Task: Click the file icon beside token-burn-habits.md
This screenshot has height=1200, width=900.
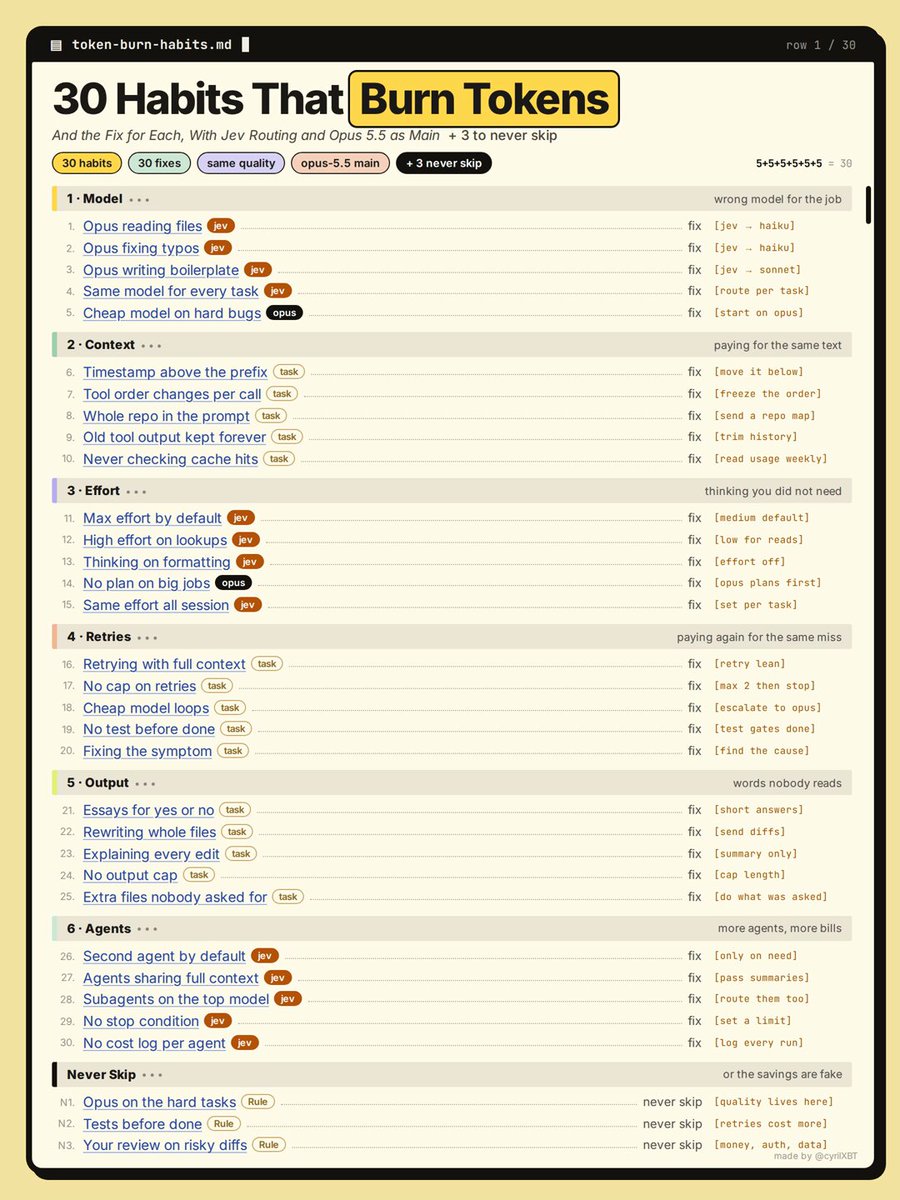Action: point(56,45)
